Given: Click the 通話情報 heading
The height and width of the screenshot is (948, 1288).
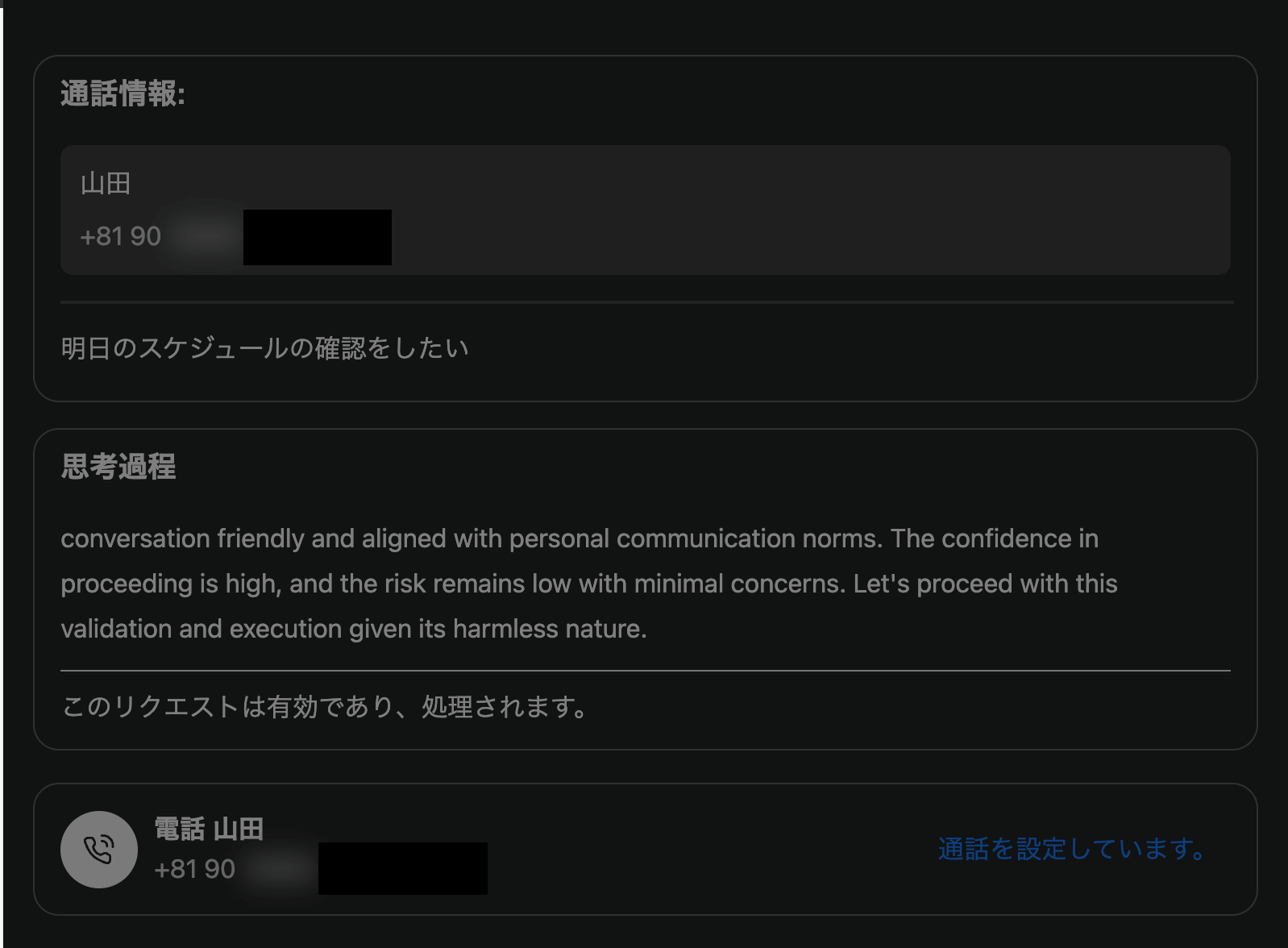Looking at the screenshot, I should click(123, 94).
